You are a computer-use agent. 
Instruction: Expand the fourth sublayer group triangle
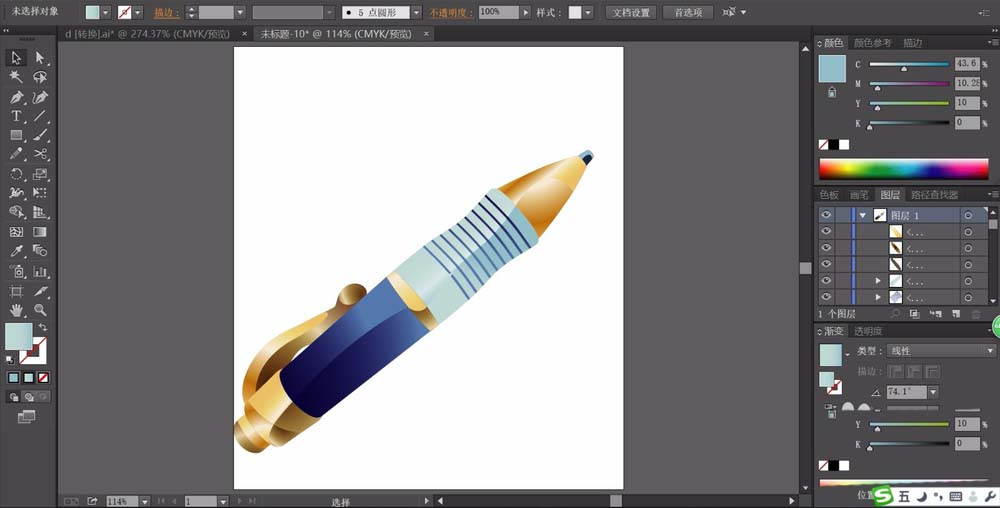pos(878,280)
